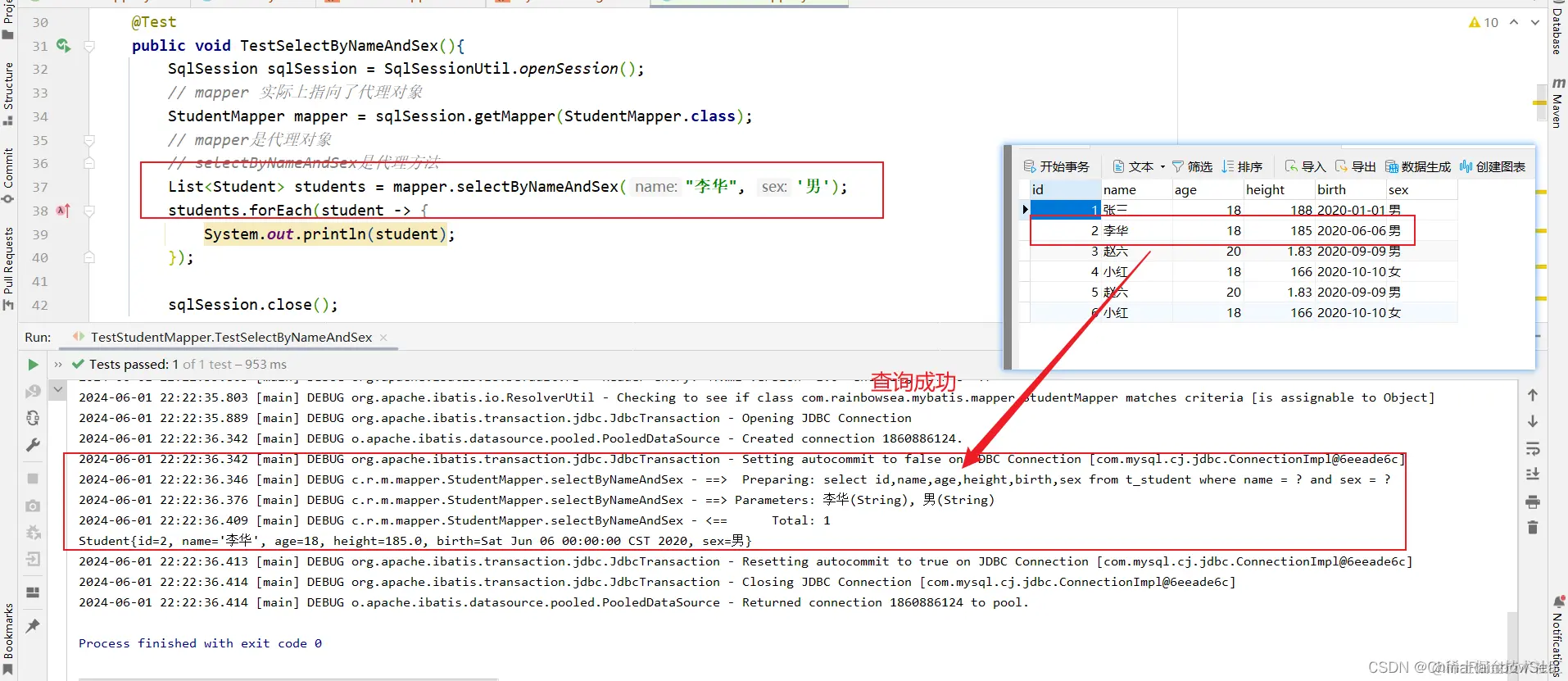Click the height value 188 cell

(1279, 211)
